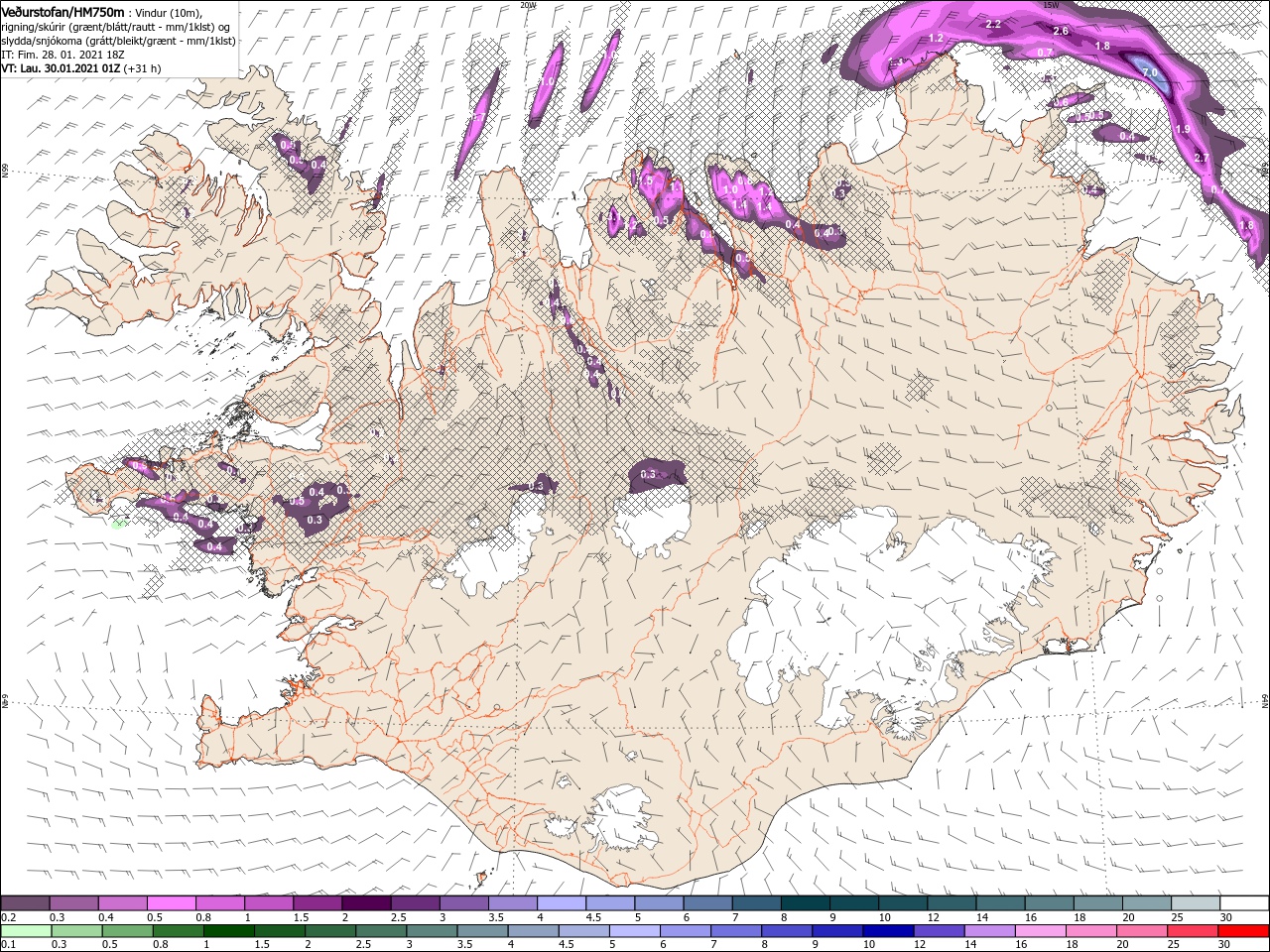The width and height of the screenshot is (1270, 952).
Task: Select the lavender 3.5 snow scale swatch
Action: coord(513,903)
